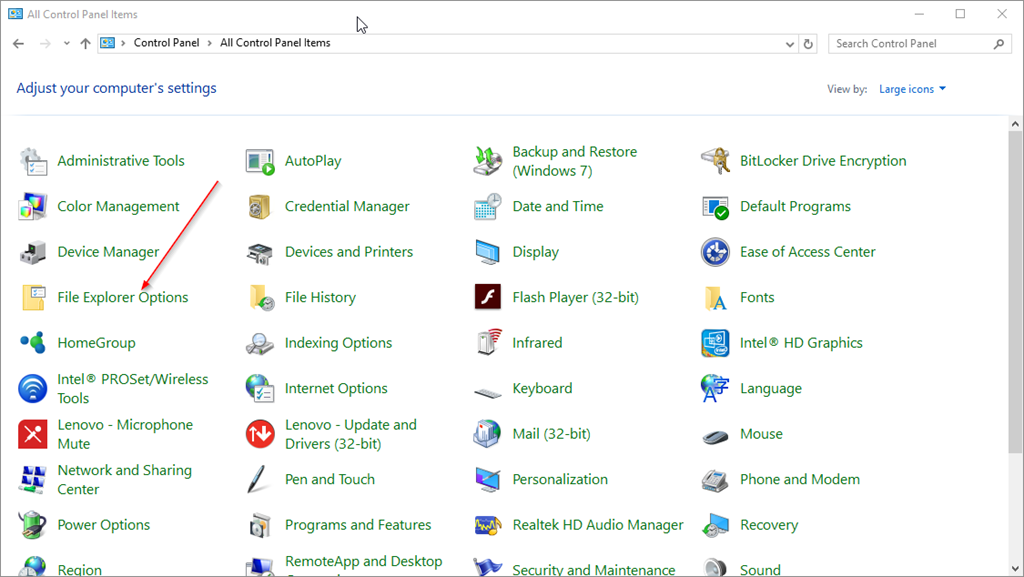Open the Sound link
1024x577 pixels.
click(x=760, y=570)
